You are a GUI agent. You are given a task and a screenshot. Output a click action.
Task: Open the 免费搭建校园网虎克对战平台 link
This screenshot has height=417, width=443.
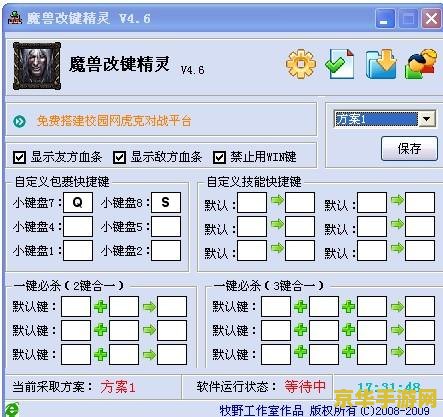(x=114, y=121)
